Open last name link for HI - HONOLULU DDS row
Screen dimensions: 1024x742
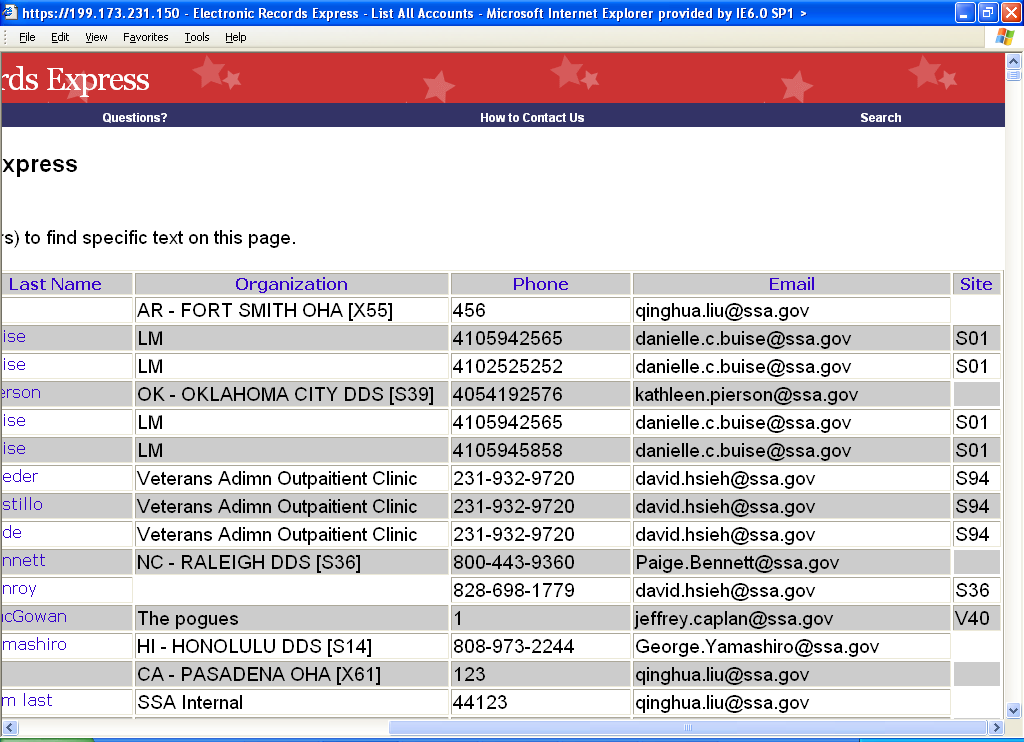[x=34, y=645]
